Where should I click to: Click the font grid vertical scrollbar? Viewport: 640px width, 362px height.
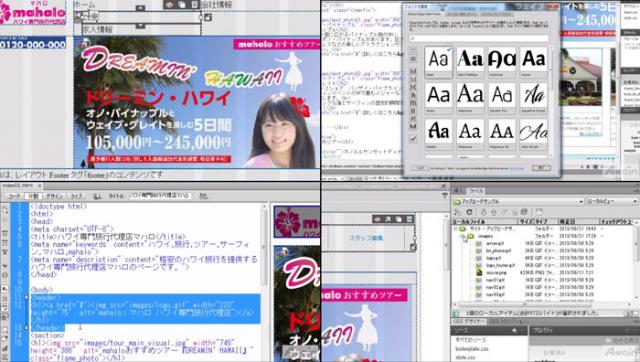551,101
